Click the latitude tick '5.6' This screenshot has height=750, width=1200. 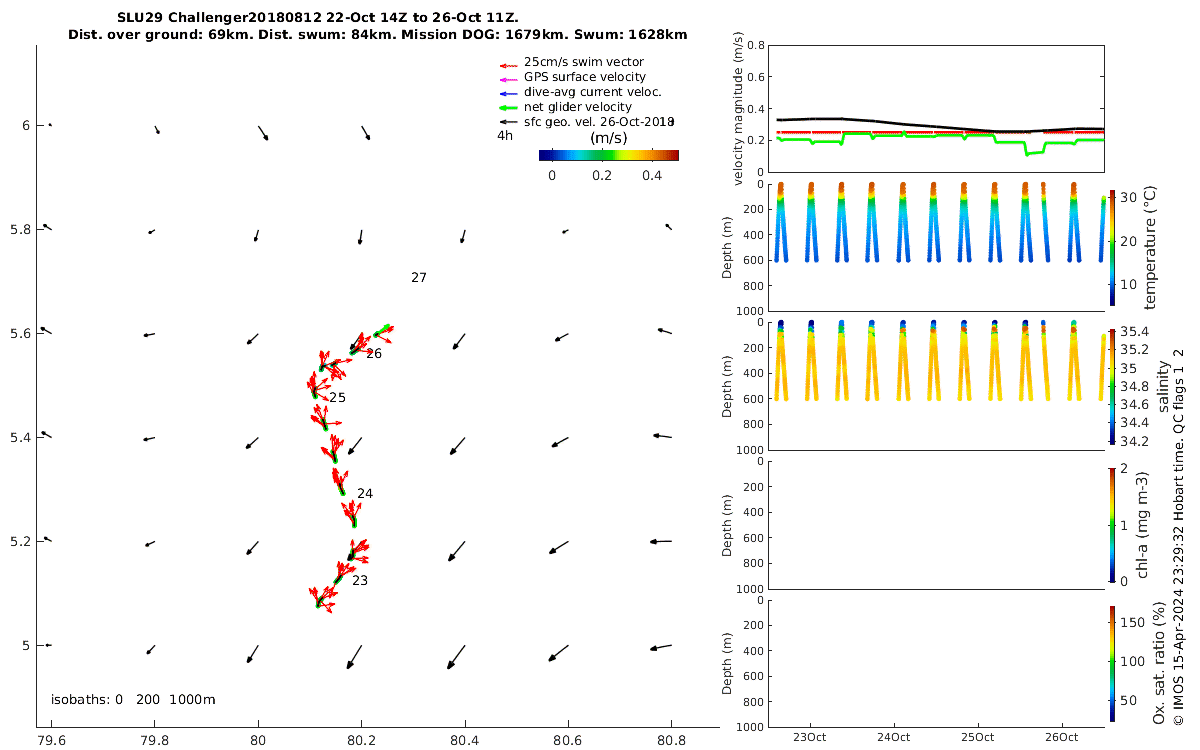(x=19, y=334)
